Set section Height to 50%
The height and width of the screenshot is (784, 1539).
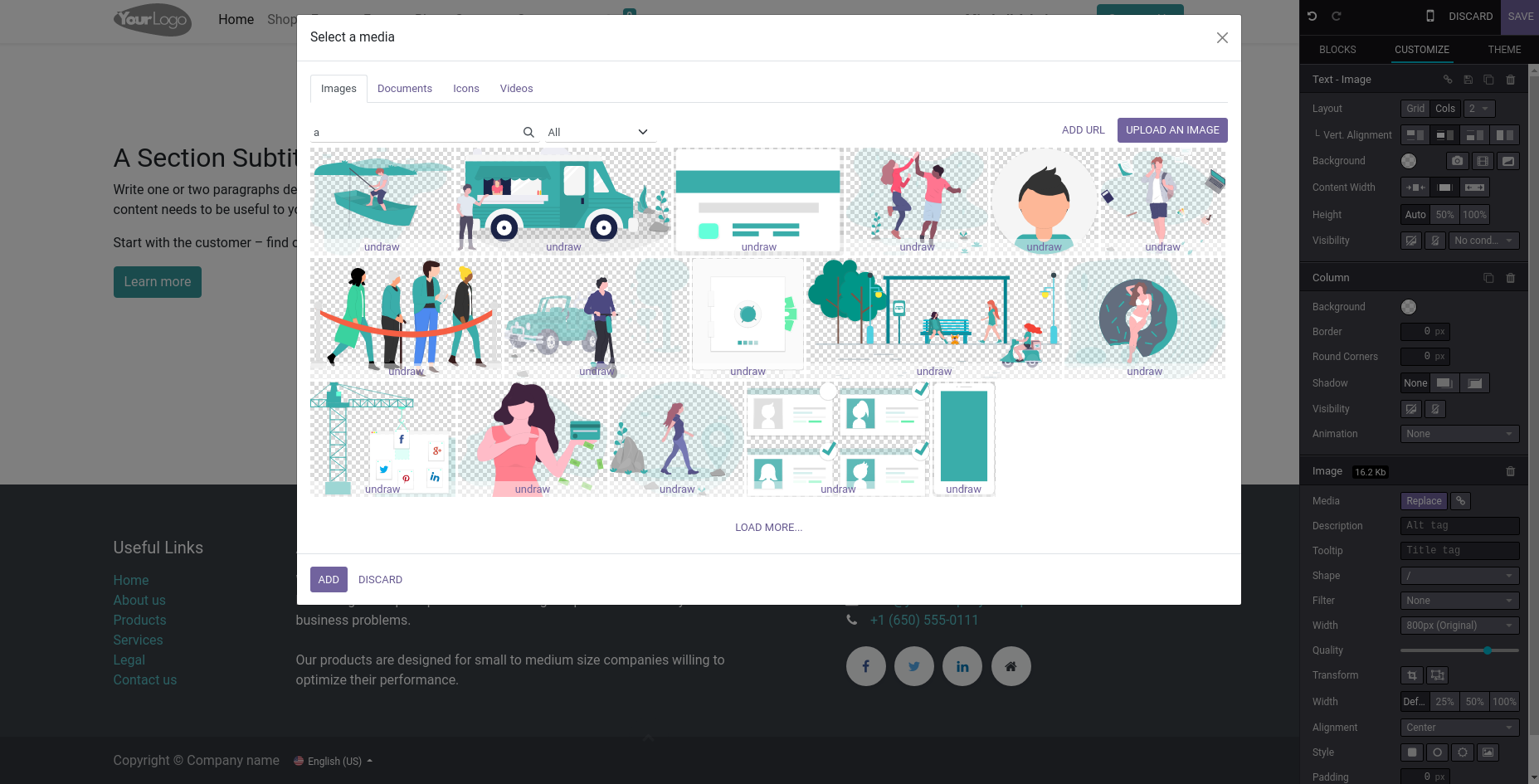[x=1445, y=215]
